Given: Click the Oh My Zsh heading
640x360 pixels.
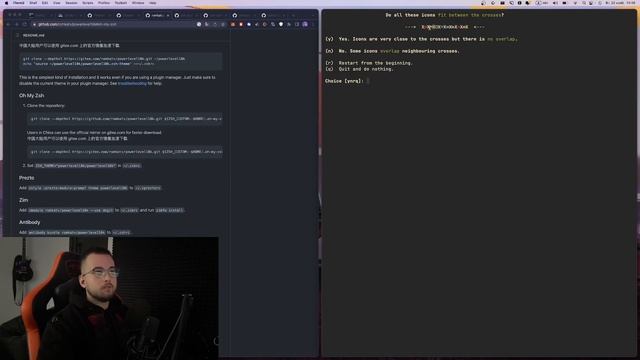Looking at the screenshot, I should (31, 96).
